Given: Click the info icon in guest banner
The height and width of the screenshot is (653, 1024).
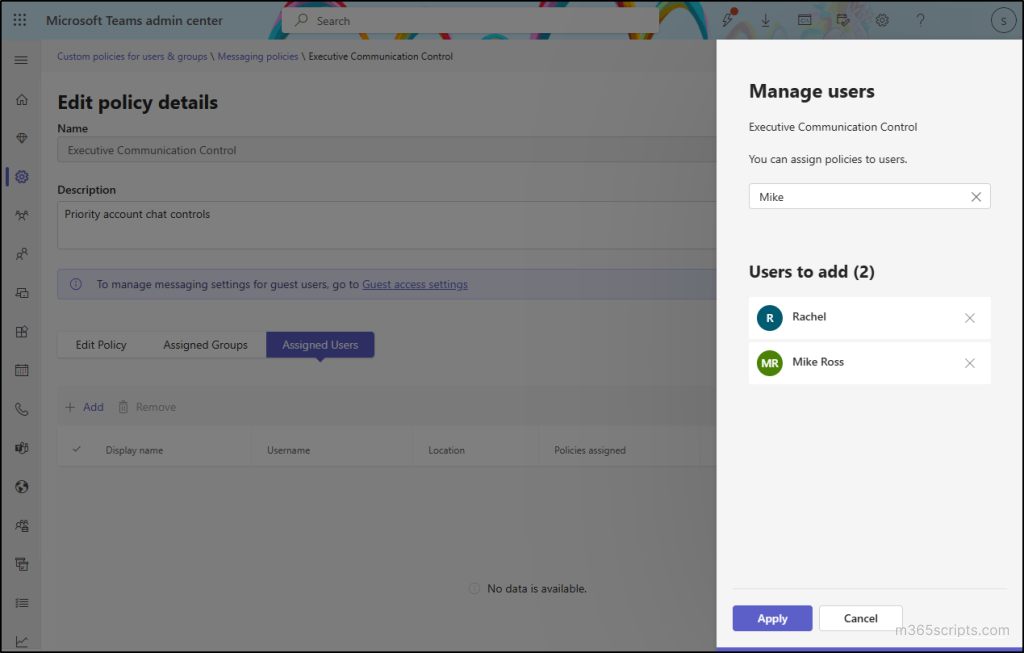Looking at the screenshot, I should click(76, 284).
